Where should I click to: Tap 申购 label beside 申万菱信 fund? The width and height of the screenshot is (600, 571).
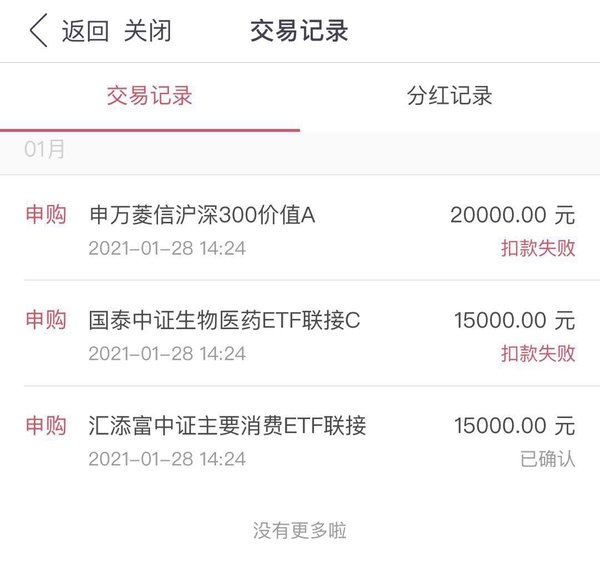[46, 214]
